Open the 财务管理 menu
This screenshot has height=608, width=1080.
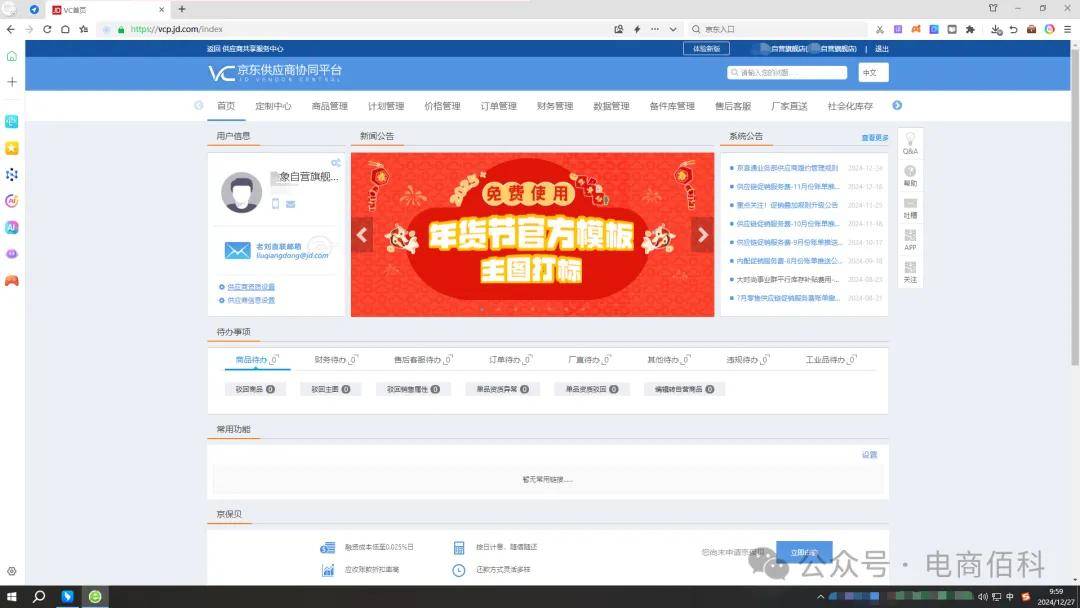555,106
